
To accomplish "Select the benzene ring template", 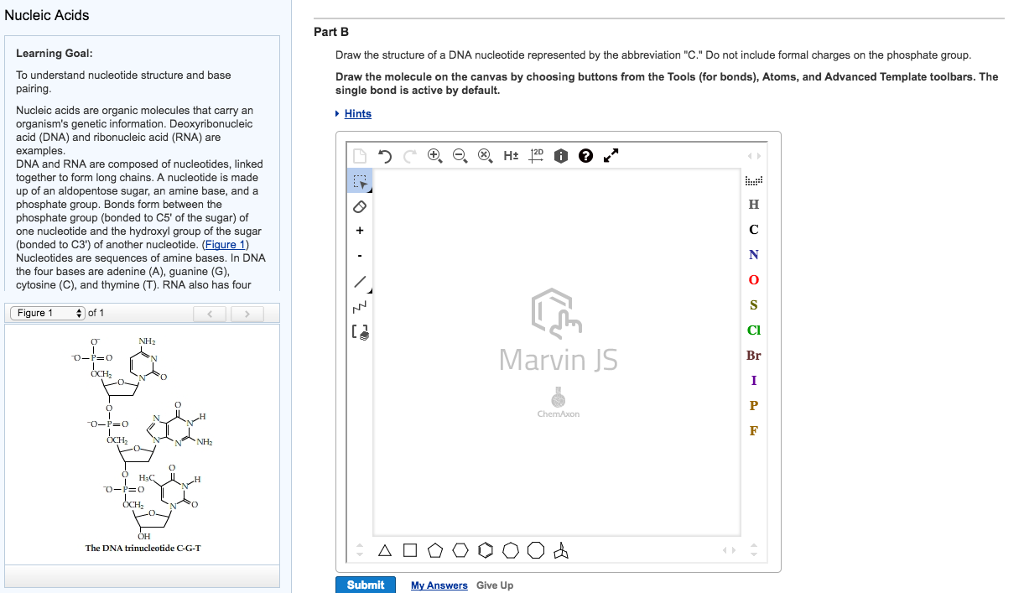I will (x=485, y=551).
